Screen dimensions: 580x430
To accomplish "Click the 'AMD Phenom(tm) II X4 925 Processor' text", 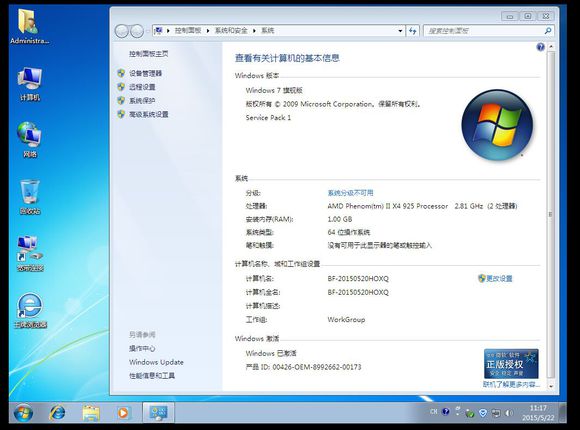I will click(387, 206).
